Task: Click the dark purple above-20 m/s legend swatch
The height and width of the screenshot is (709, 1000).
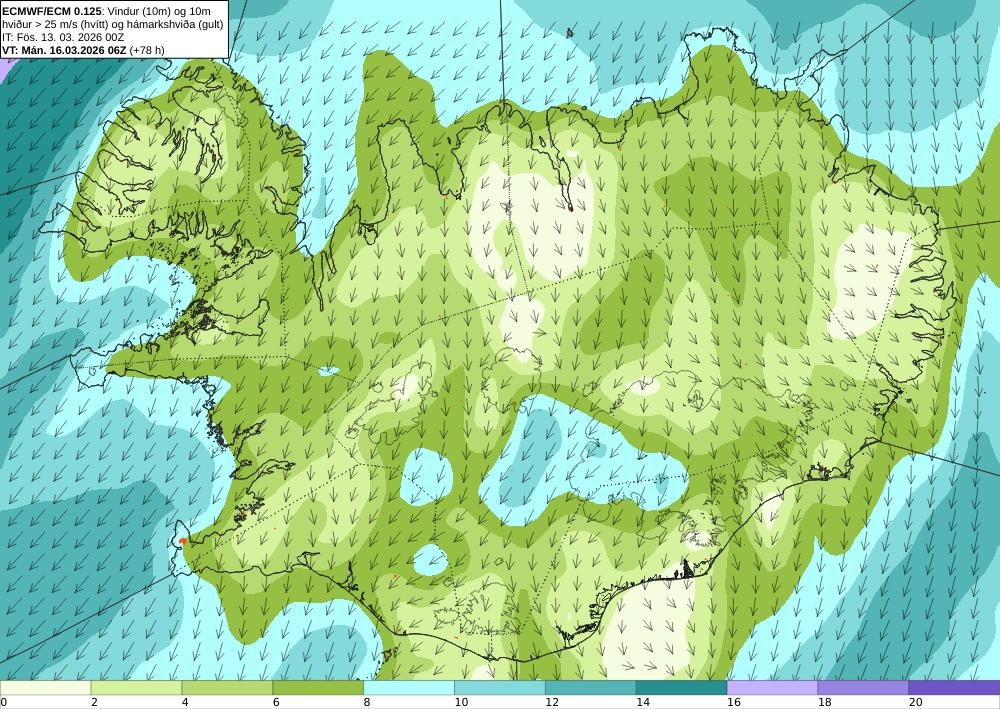Action: click(x=954, y=687)
